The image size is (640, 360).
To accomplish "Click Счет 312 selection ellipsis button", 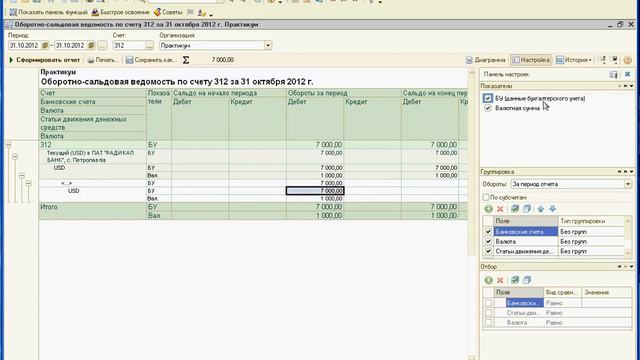I will 149,45.
